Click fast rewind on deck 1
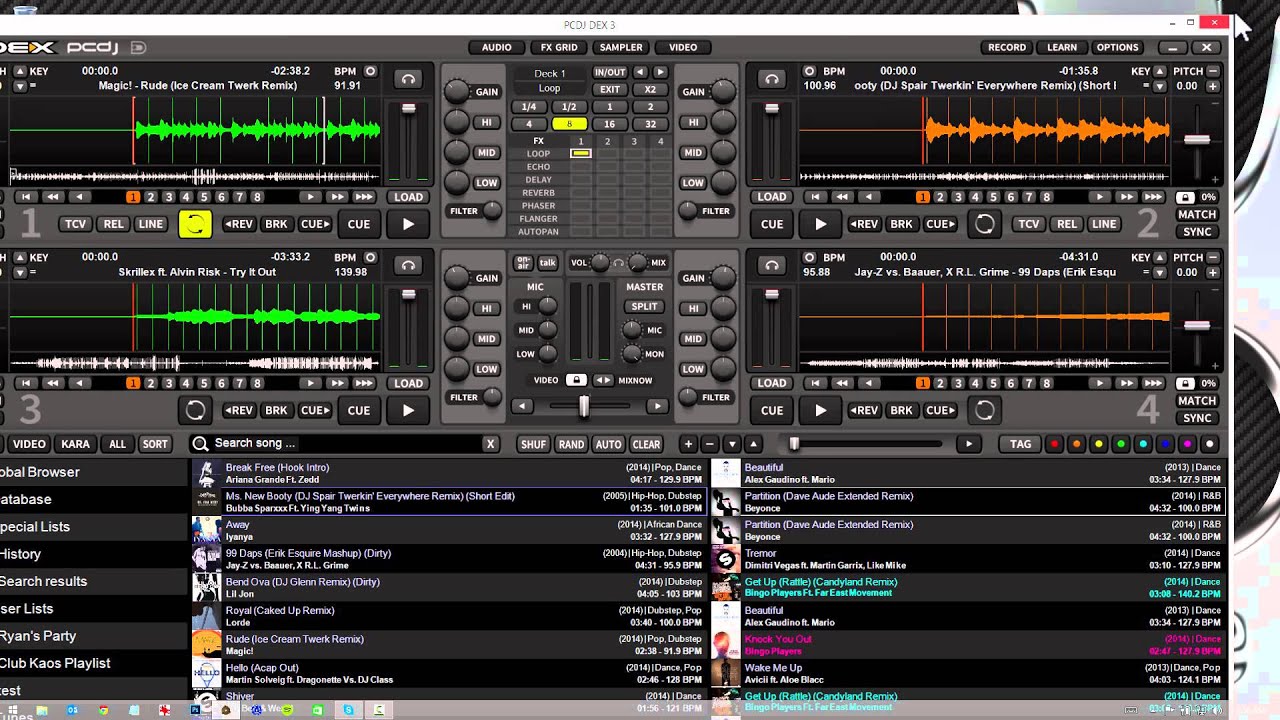 pos(53,197)
